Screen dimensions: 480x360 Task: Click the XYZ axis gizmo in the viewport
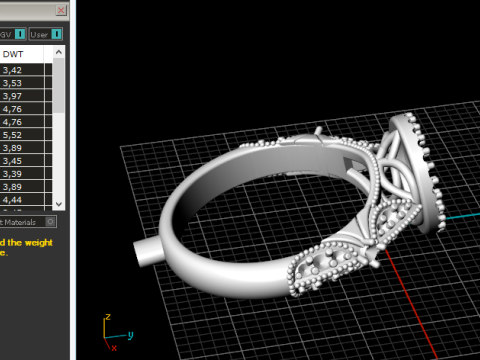[117, 333]
